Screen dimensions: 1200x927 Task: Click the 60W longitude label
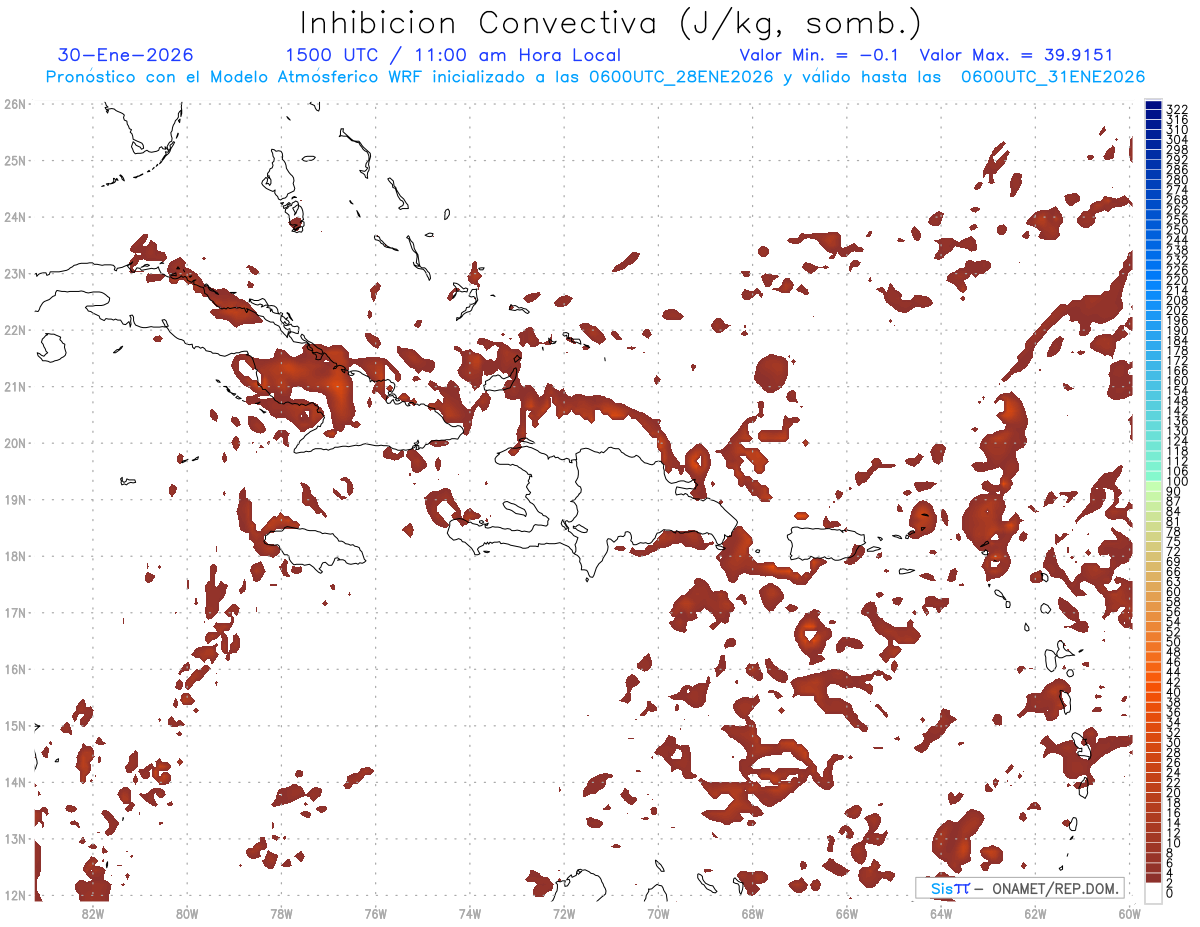(x=1130, y=913)
